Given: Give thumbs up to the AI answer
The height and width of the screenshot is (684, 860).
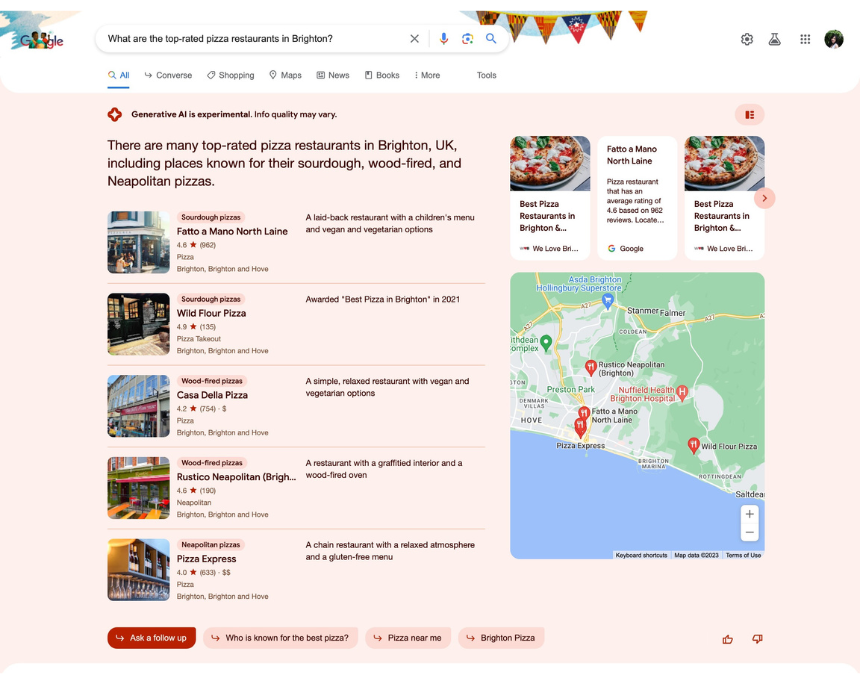Looking at the screenshot, I should [728, 638].
